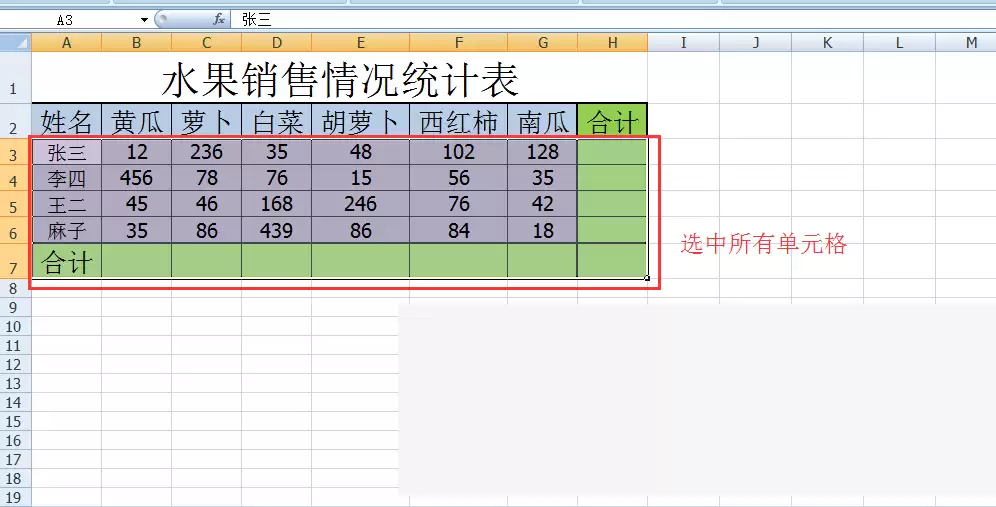Image resolution: width=996 pixels, height=507 pixels.
Task: Select row 7 header
Action: [x=15, y=260]
